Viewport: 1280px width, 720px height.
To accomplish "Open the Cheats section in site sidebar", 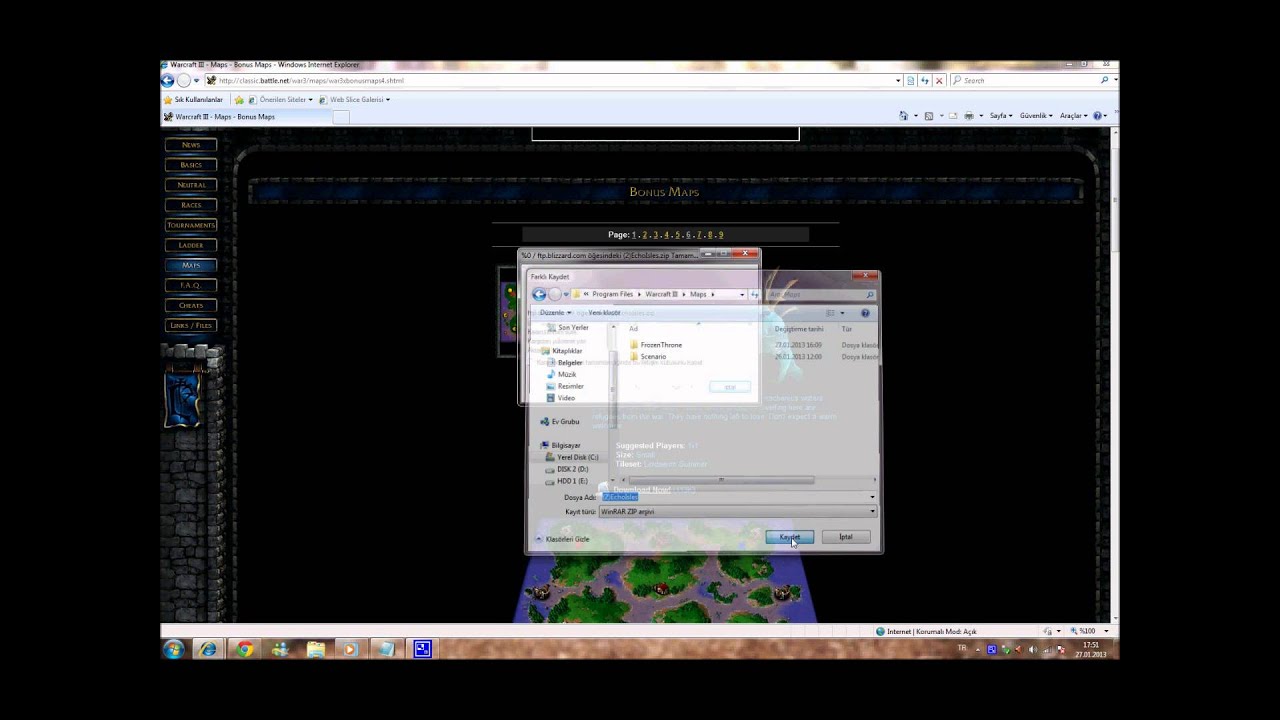I will pos(191,305).
